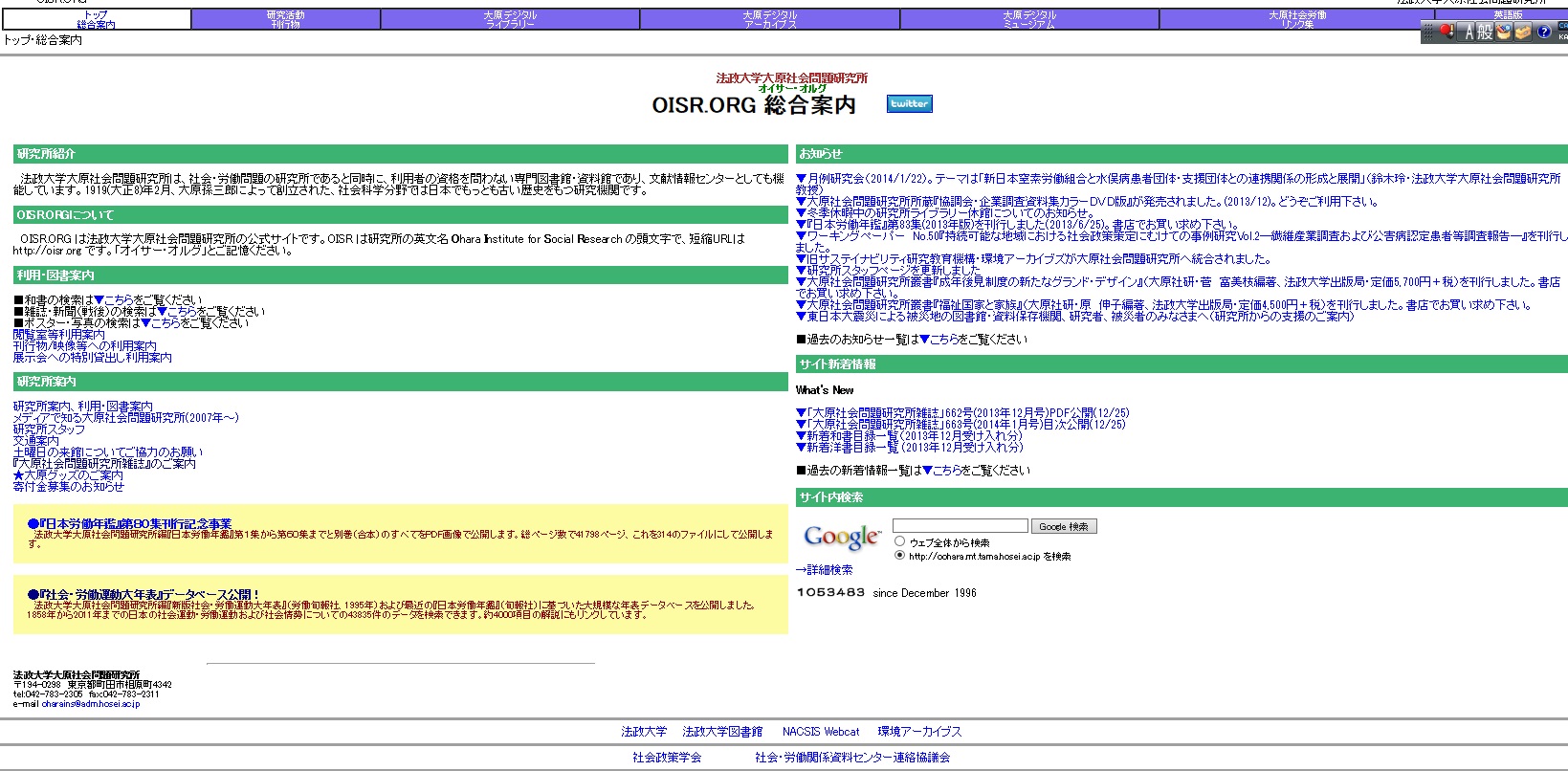Open the '展示会への特別貸出し利用案内' link
This screenshot has width=1568, height=771.
pyautogui.click(x=93, y=358)
